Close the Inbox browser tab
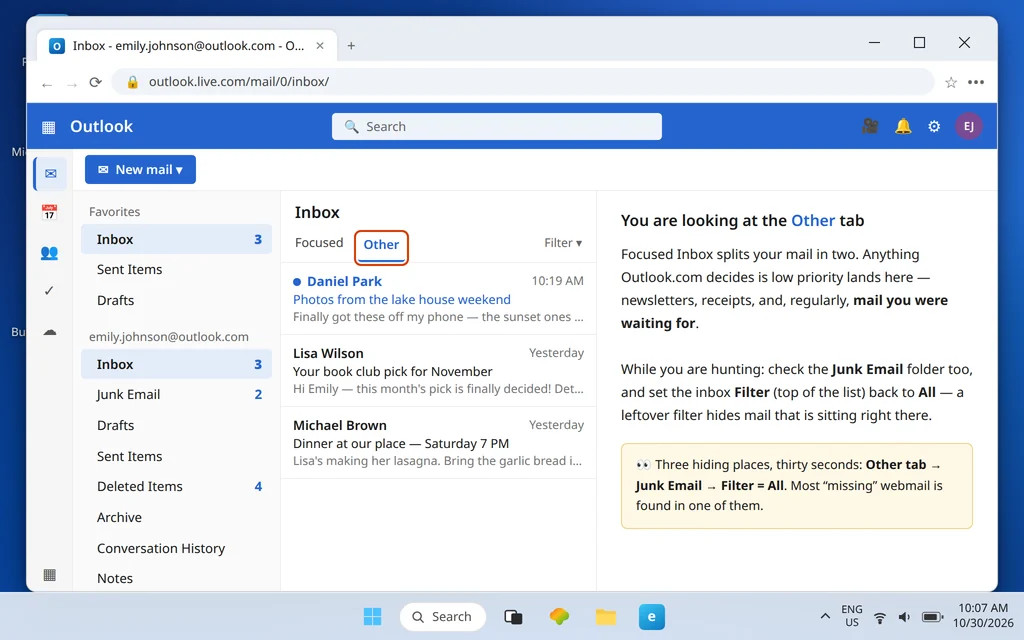Screen dimensions: 1024x640 pyautogui.click(x=320, y=46)
